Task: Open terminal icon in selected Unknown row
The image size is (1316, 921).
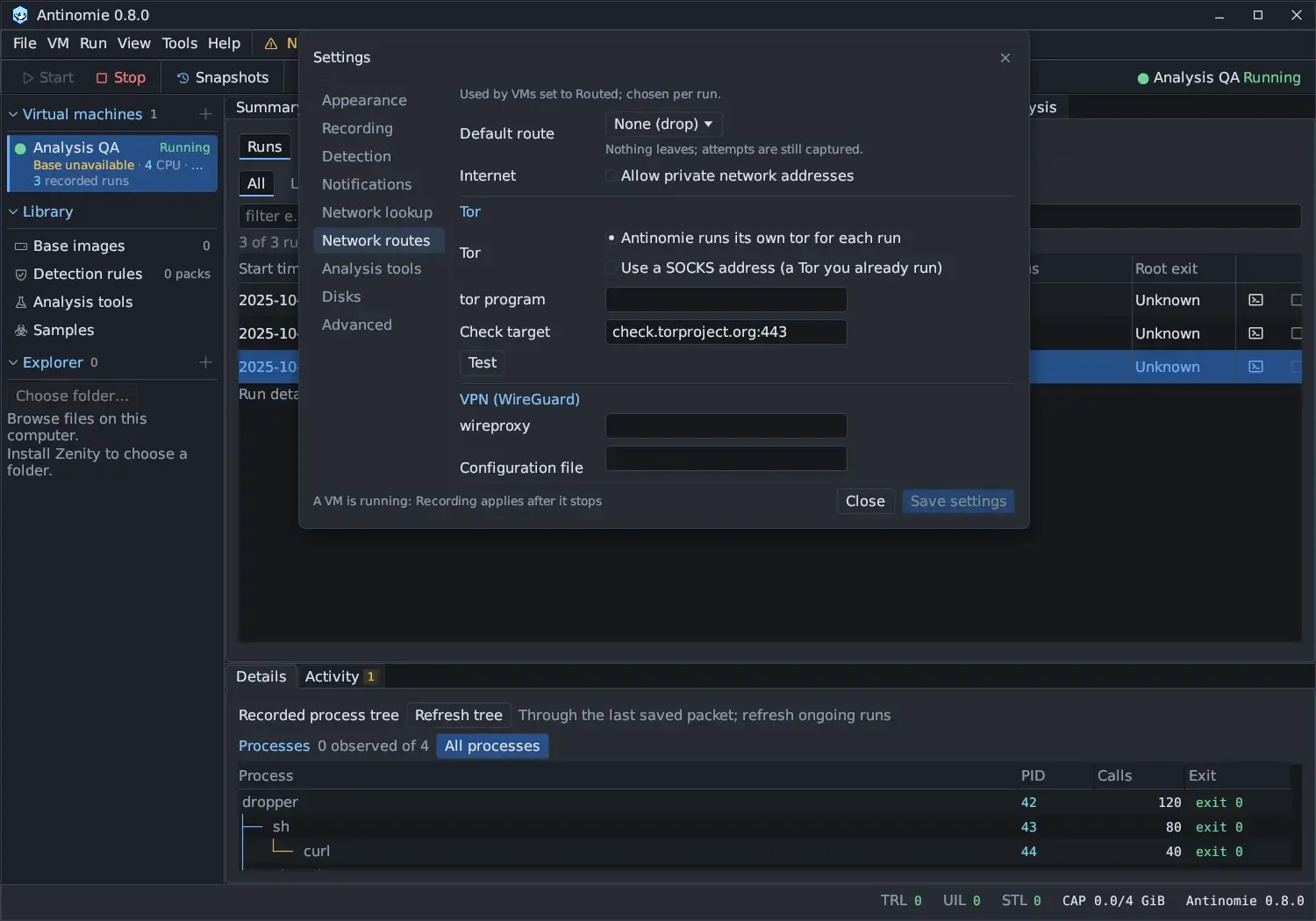Action: pyautogui.click(x=1256, y=367)
